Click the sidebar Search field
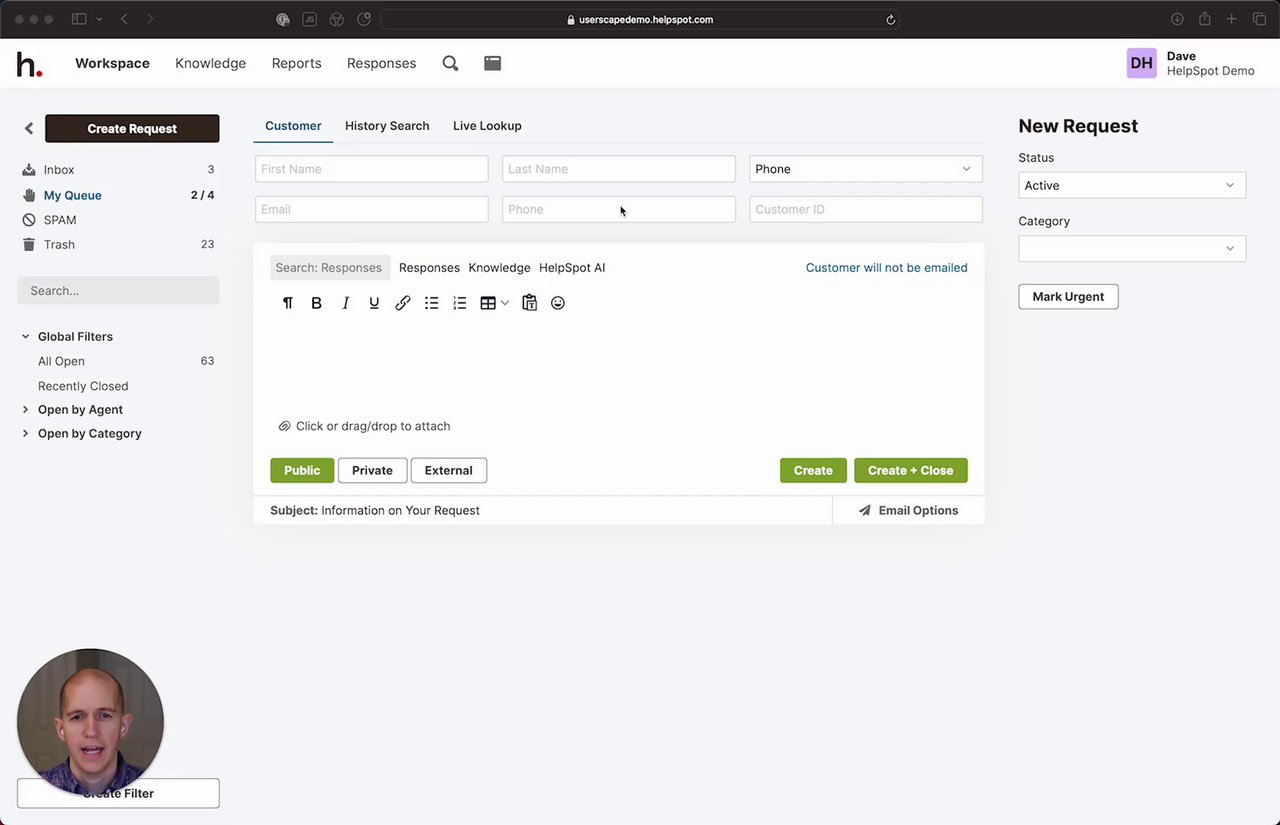Screen dimensions: 1280x825 [x=118, y=290]
